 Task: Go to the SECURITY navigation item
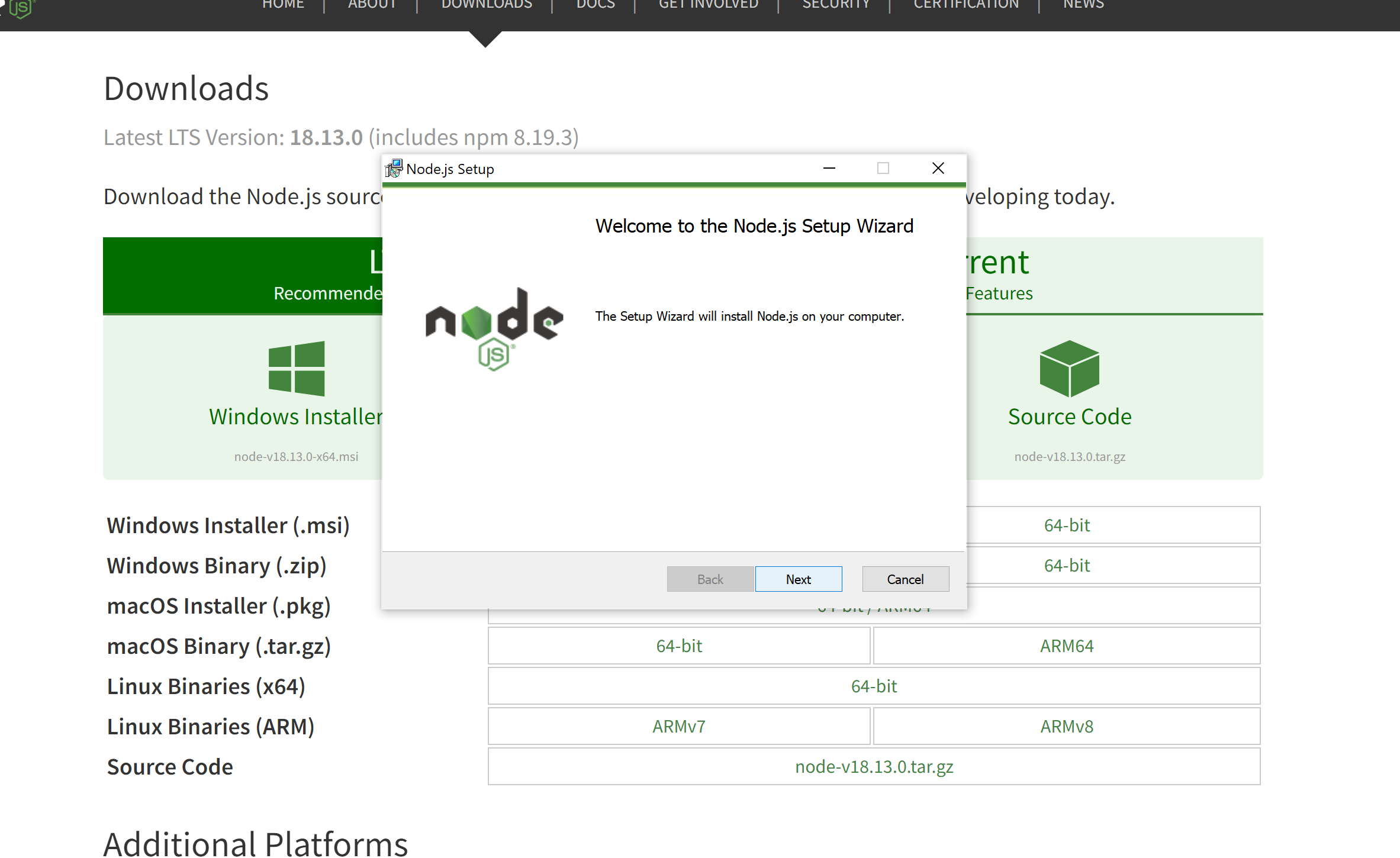[x=835, y=5]
